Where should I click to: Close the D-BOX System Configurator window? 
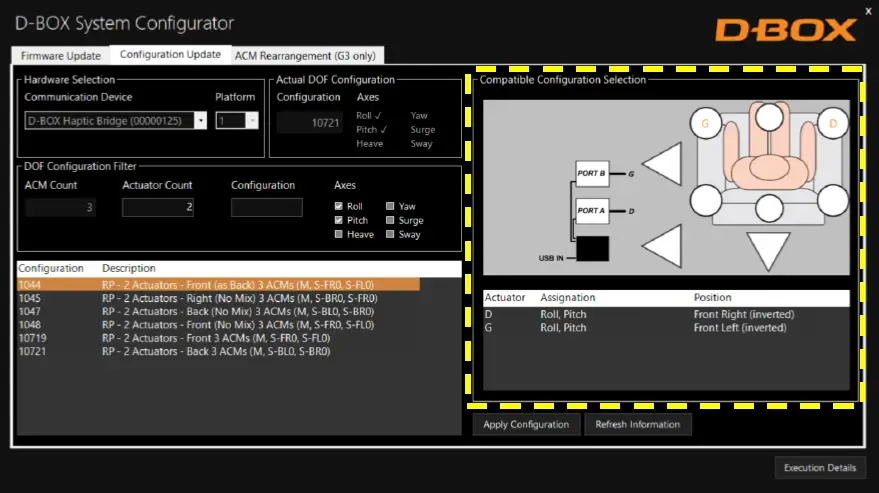868,11
